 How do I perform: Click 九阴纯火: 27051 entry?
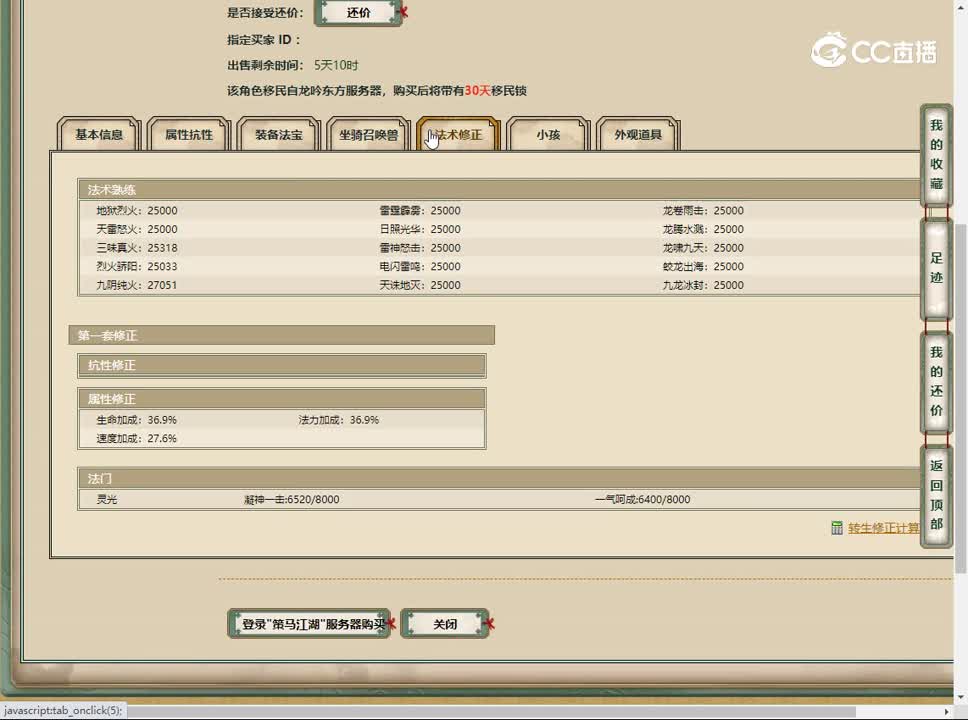pos(136,285)
